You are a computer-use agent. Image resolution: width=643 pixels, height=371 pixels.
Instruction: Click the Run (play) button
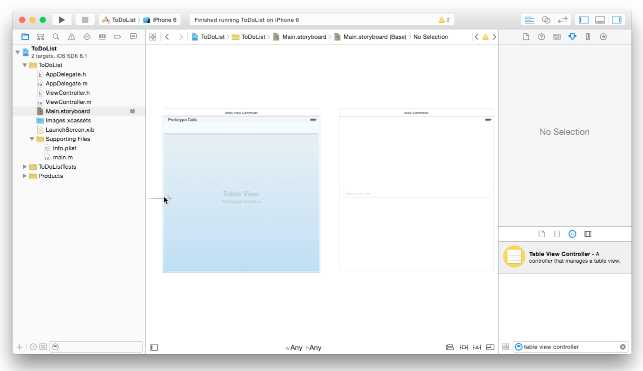[62, 20]
